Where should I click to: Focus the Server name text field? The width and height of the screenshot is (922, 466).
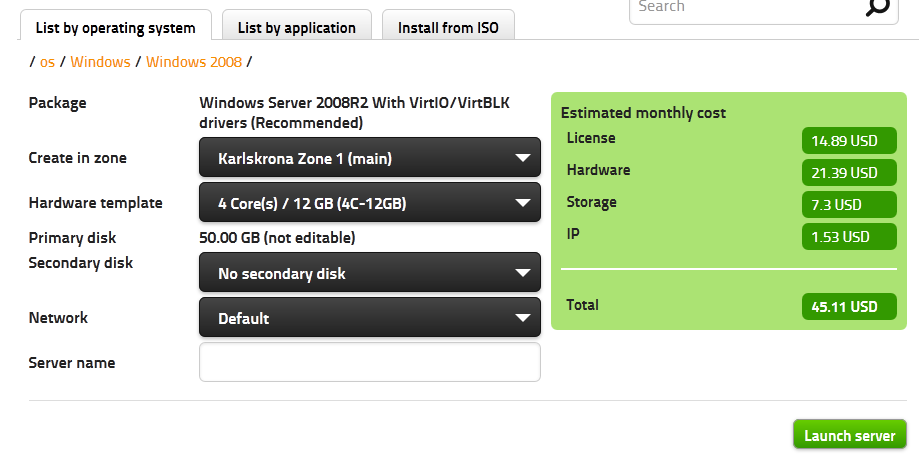coord(370,362)
